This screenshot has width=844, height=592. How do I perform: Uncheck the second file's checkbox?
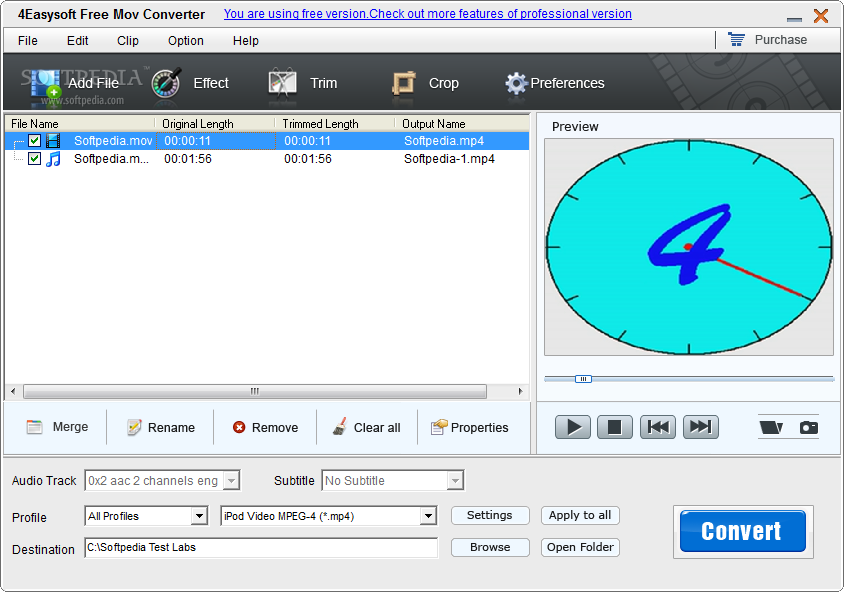tap(34, 159)
